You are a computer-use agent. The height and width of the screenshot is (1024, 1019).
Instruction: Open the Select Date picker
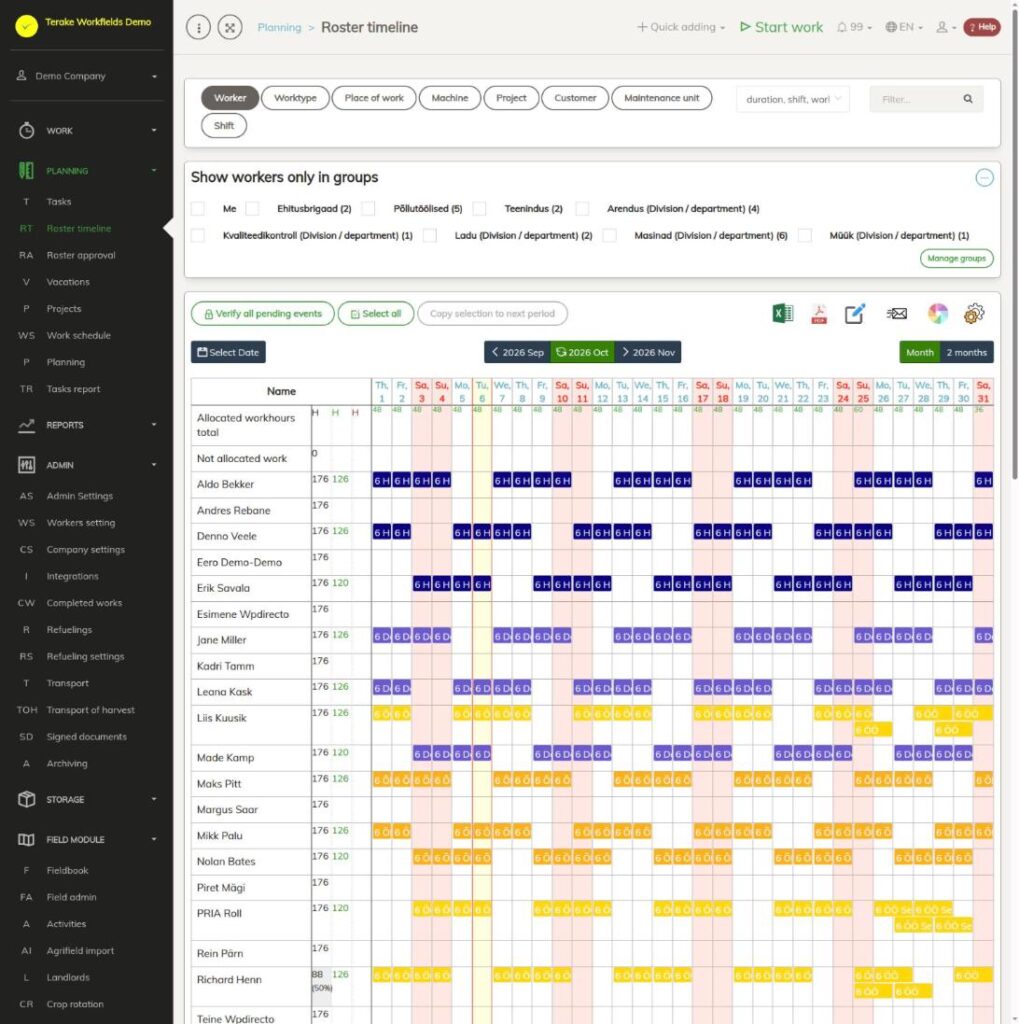coord(228,353)
